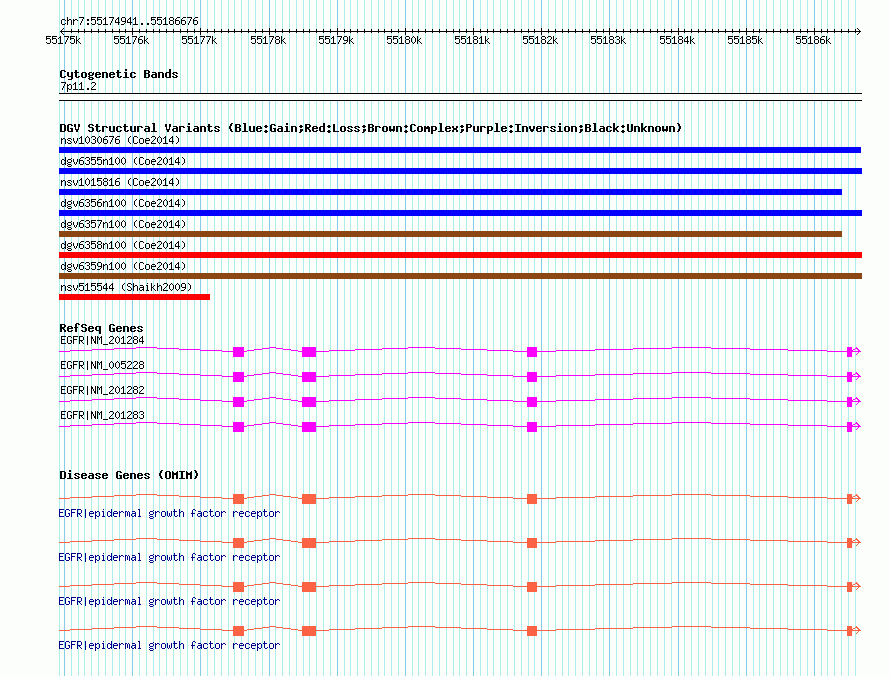The width and height of the screenshot is (890, 676).
Task: Click the orange exon near 55182k on the bottom OMIM gene
Action: point(532,631)
